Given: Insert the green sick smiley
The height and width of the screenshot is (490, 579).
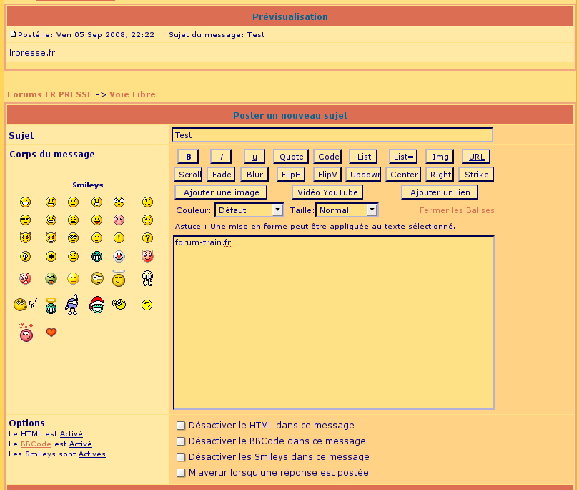Looking at the screenshot, I should coord(51,278).
